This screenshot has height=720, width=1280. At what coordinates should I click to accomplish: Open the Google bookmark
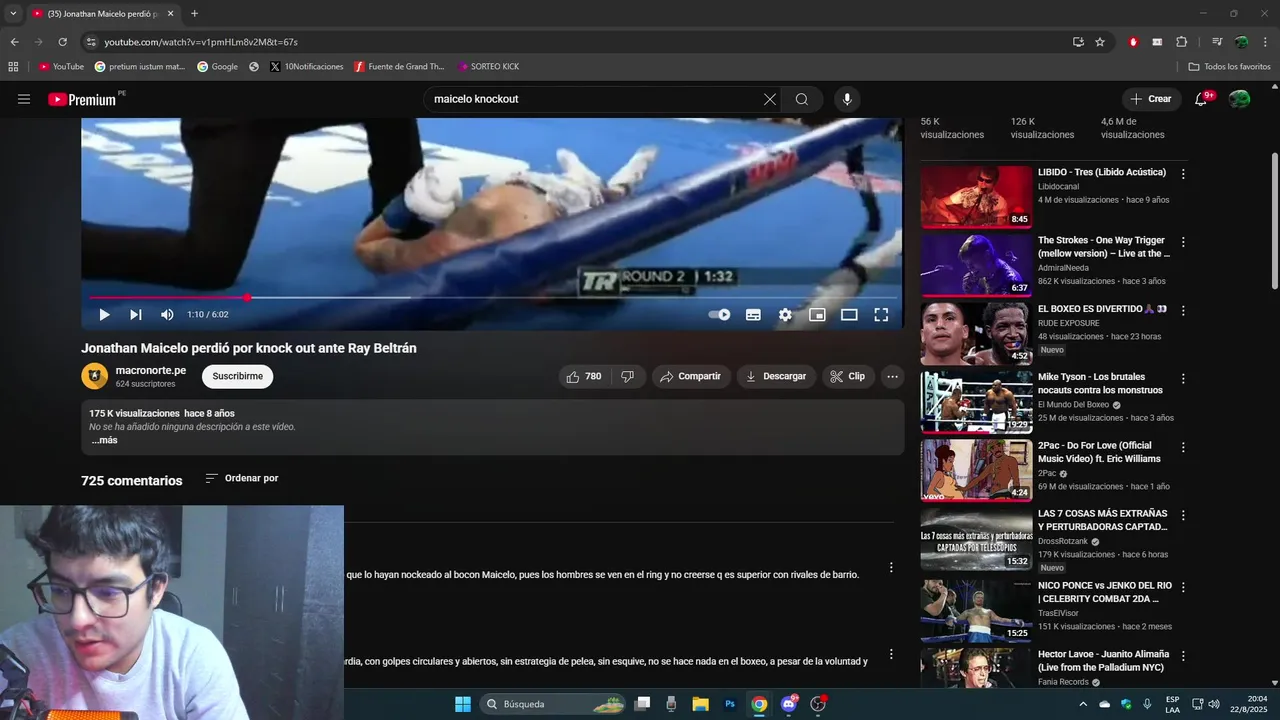pos(217,67)
